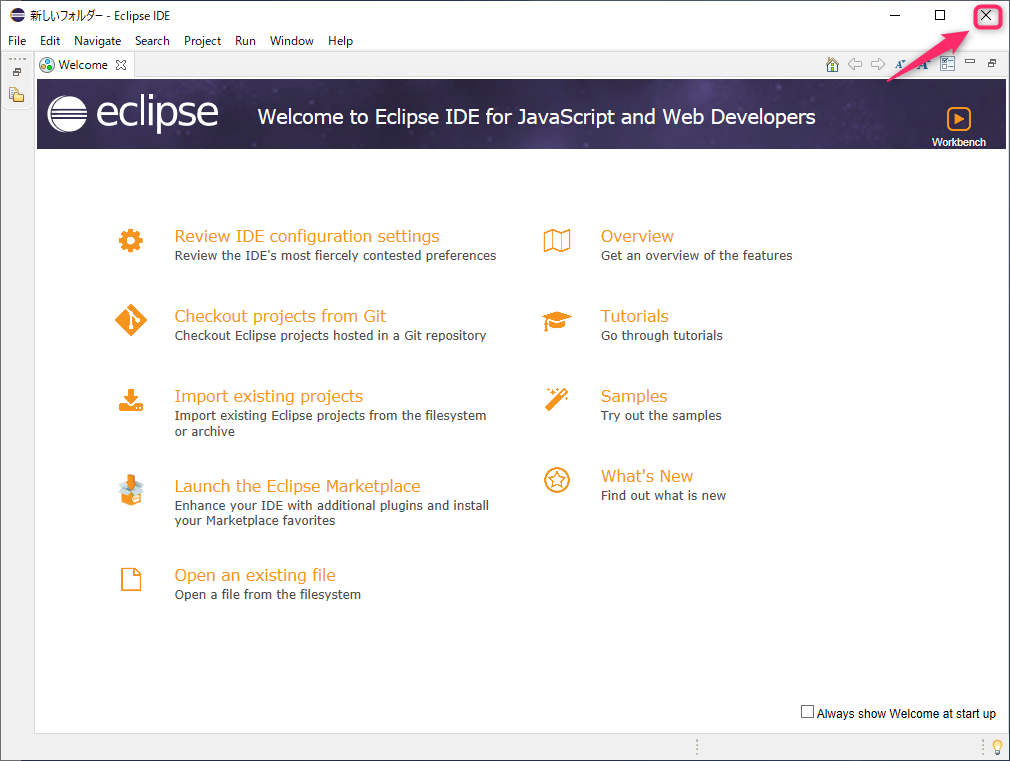Click the Workbench play icon
The height and width of the screenshot is (761, 1010).
[958, 119]
